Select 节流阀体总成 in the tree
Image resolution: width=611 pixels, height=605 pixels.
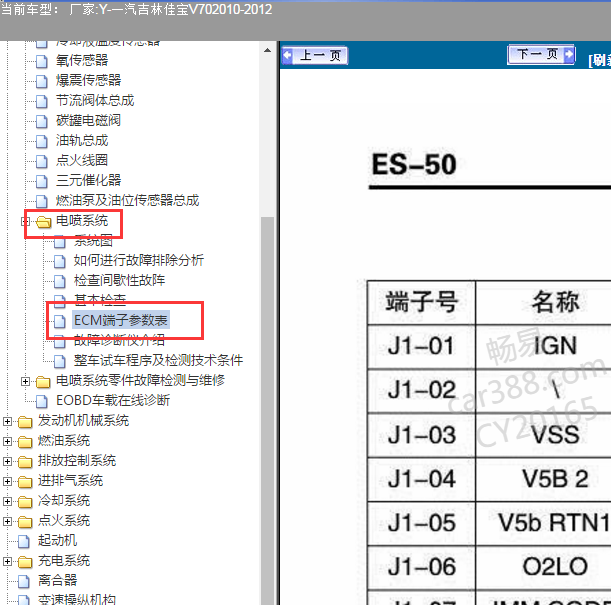(x=95, y=101)
